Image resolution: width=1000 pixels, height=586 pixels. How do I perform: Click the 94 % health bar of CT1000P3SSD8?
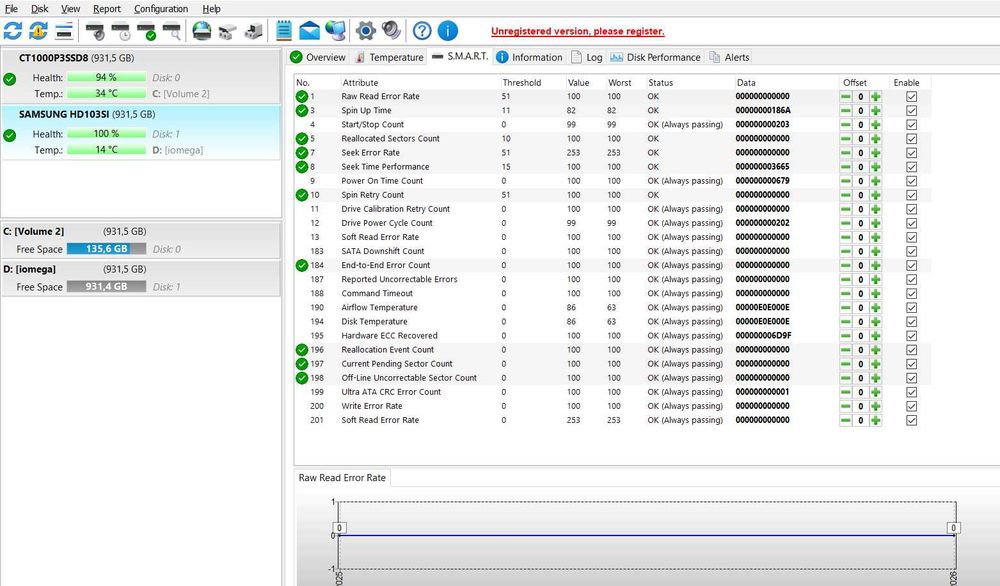tap(107, 77)
